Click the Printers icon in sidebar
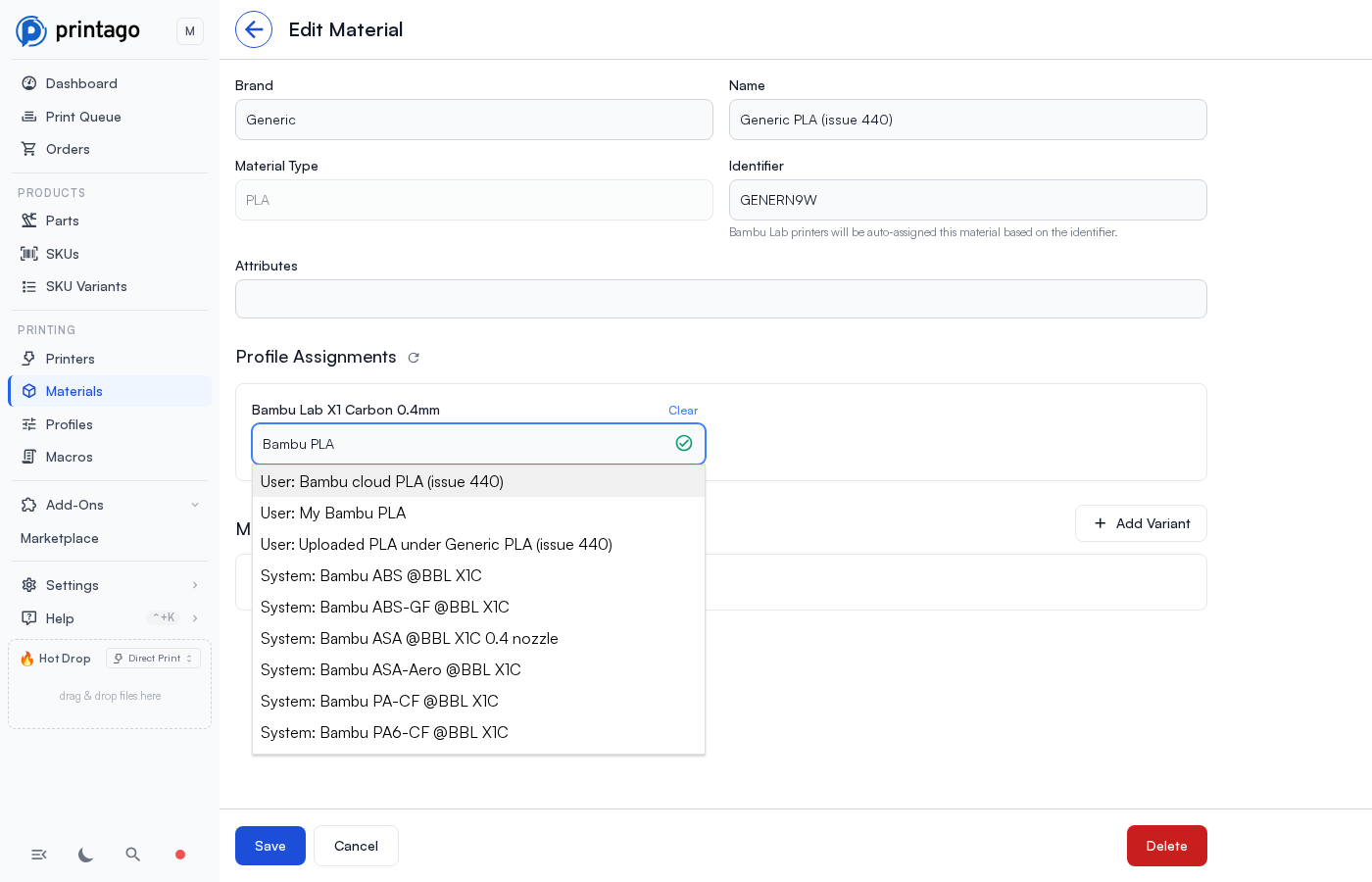This screenshot has height=882, width=1372. [29, 359]
